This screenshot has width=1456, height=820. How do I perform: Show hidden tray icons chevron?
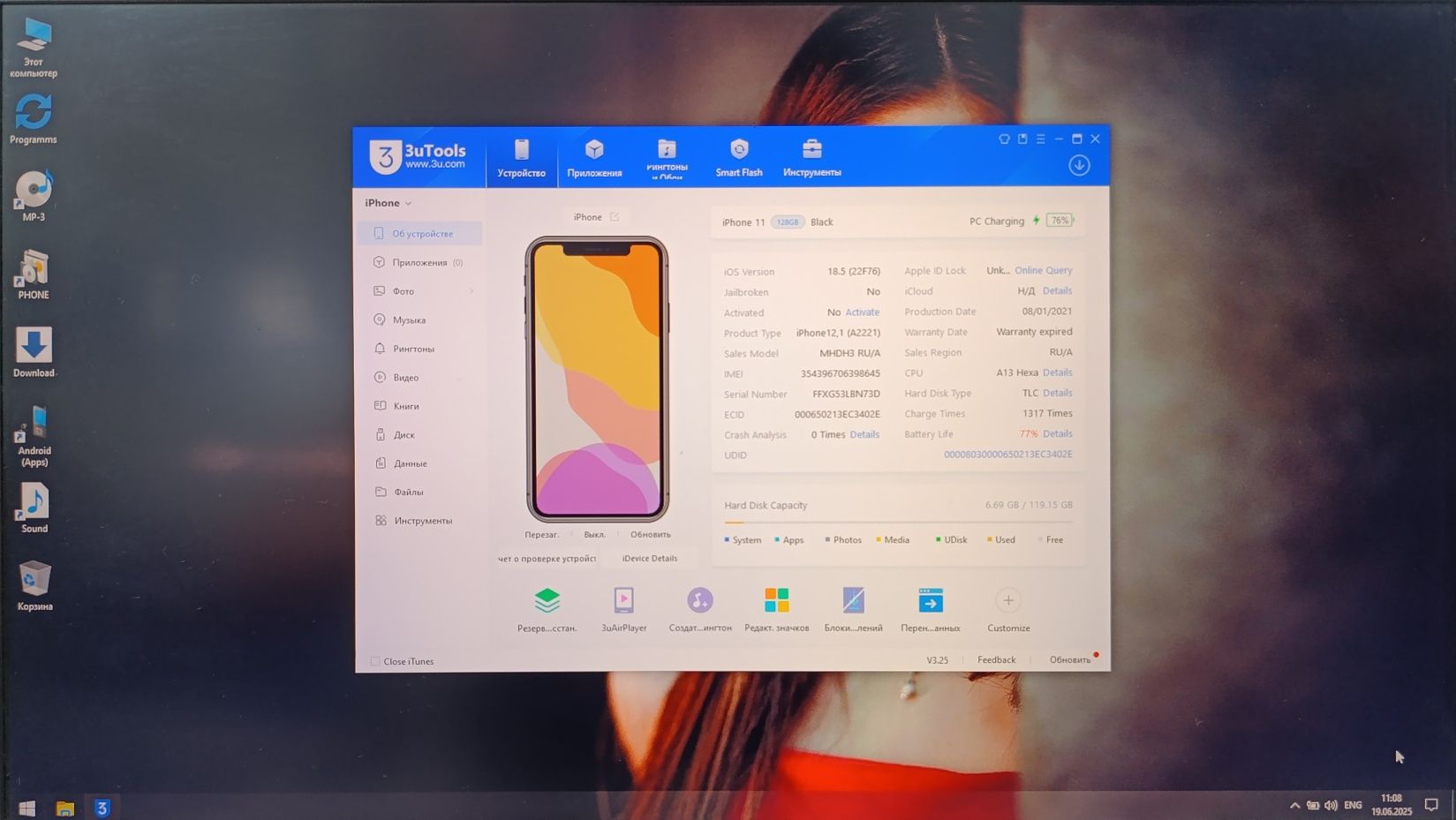coord(1294,805)
